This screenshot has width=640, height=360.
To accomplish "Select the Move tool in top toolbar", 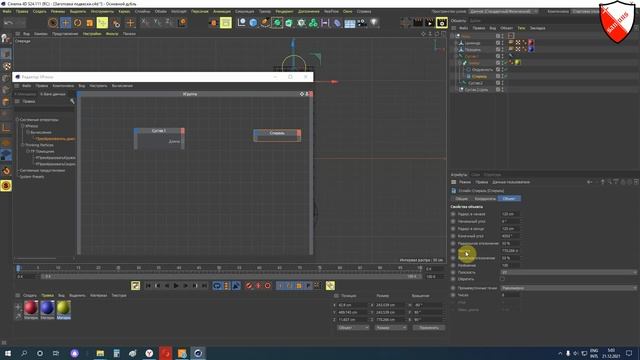I will [x=65, y=23].
